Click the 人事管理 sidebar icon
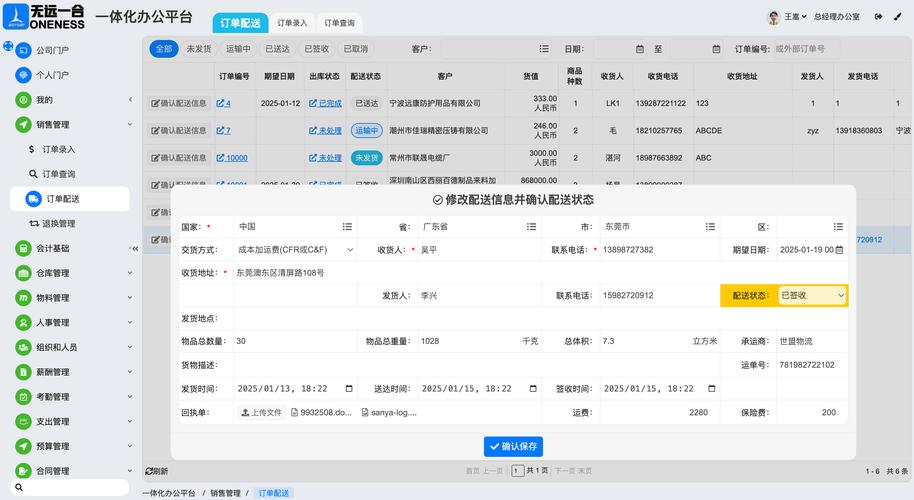 [23, 322]
